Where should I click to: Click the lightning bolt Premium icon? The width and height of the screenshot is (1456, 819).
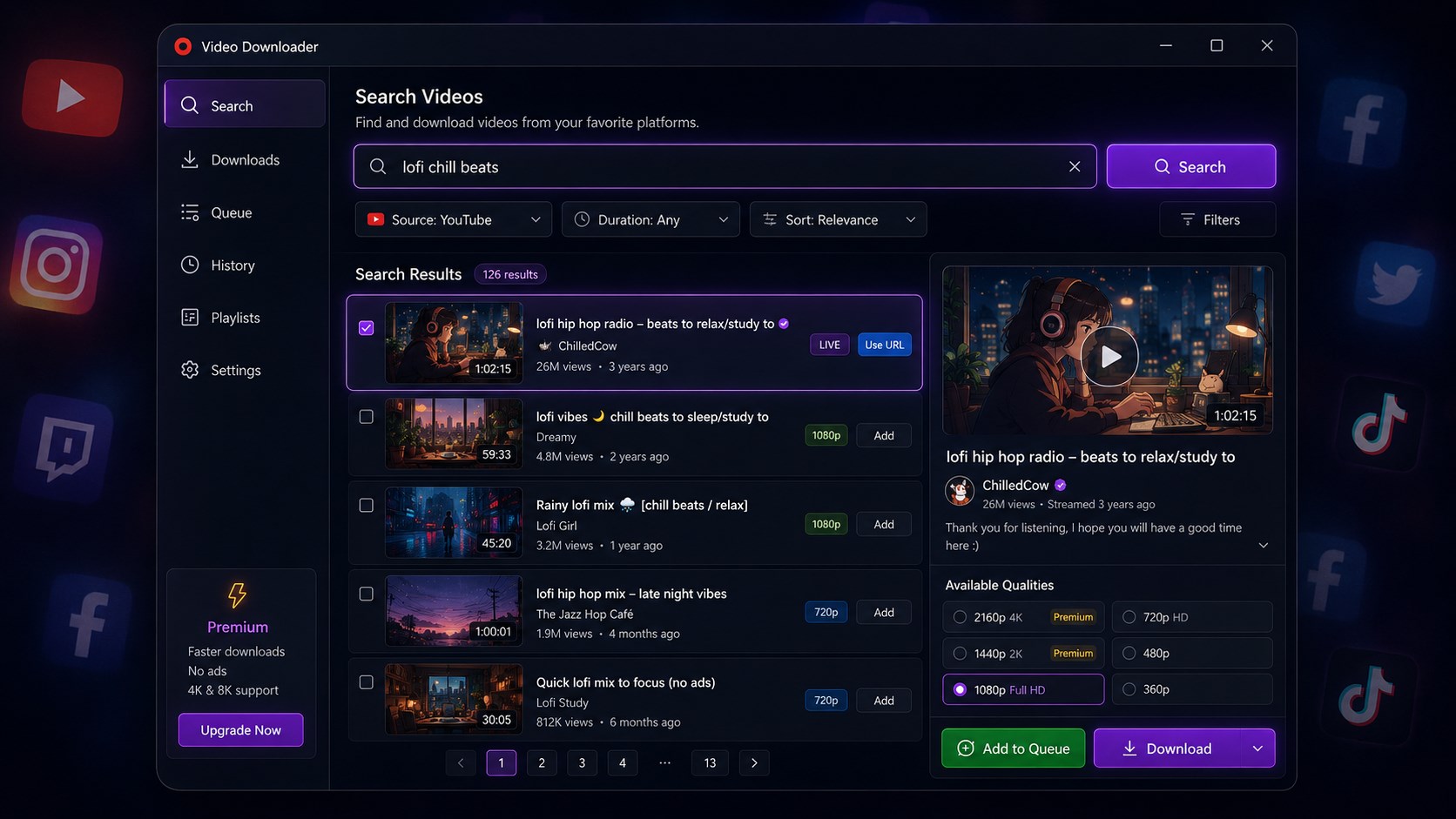click(237, 595)
